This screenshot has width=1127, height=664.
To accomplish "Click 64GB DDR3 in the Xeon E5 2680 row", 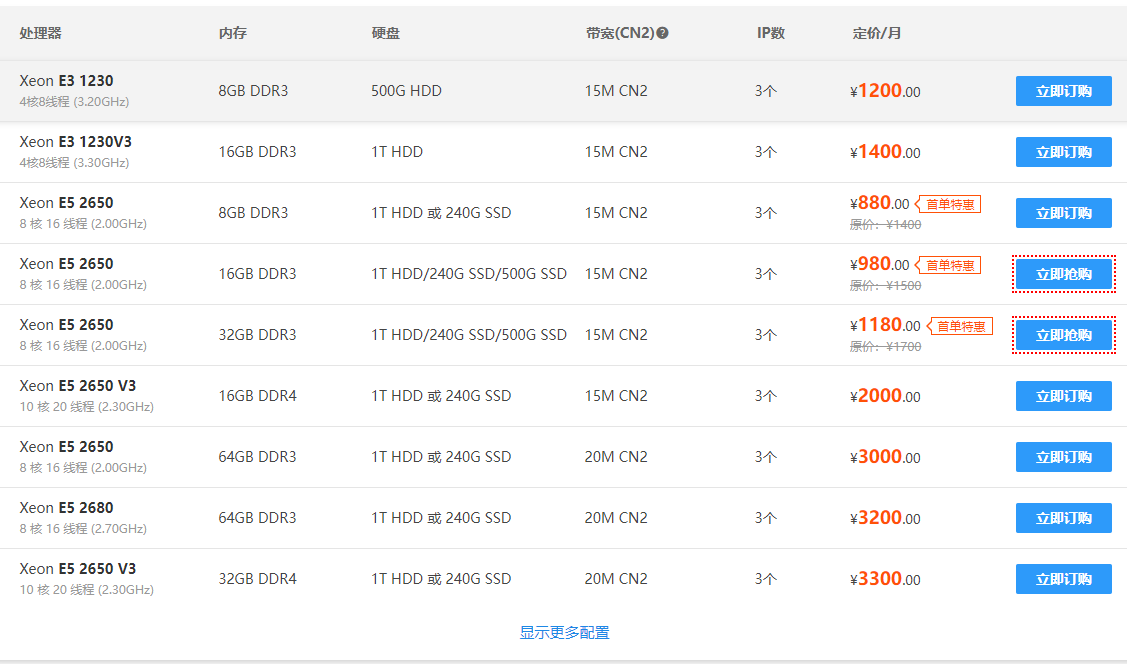I will 257,519.
